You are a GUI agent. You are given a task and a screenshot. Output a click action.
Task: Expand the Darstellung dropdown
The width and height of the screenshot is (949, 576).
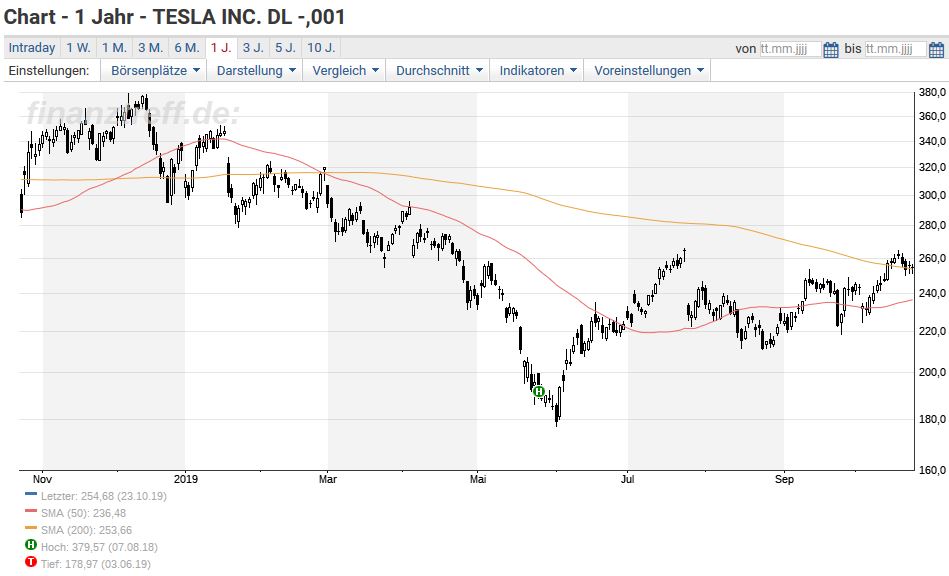click(256, 70)
